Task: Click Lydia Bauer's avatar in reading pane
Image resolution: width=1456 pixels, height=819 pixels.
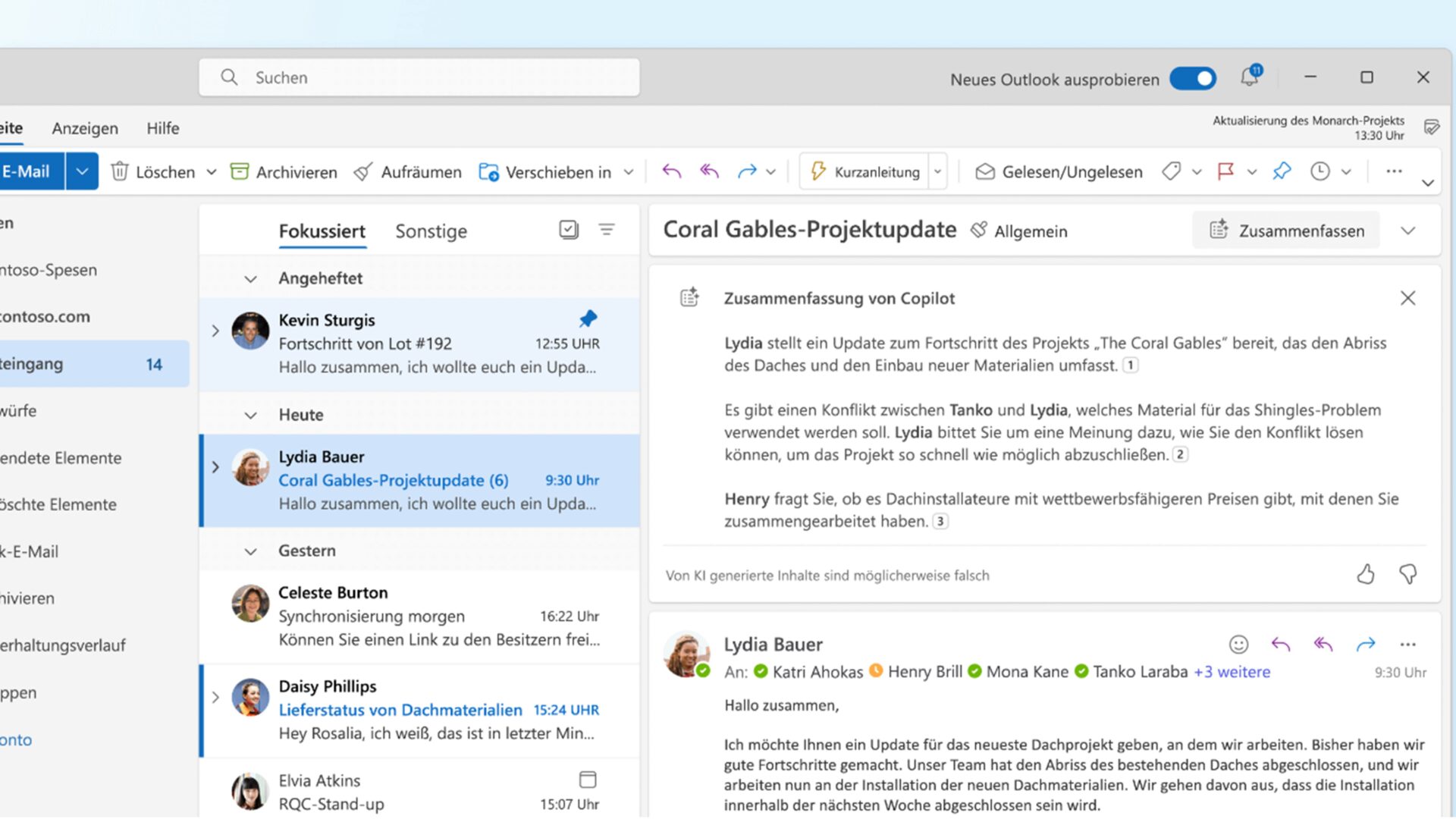Action: 686,653
